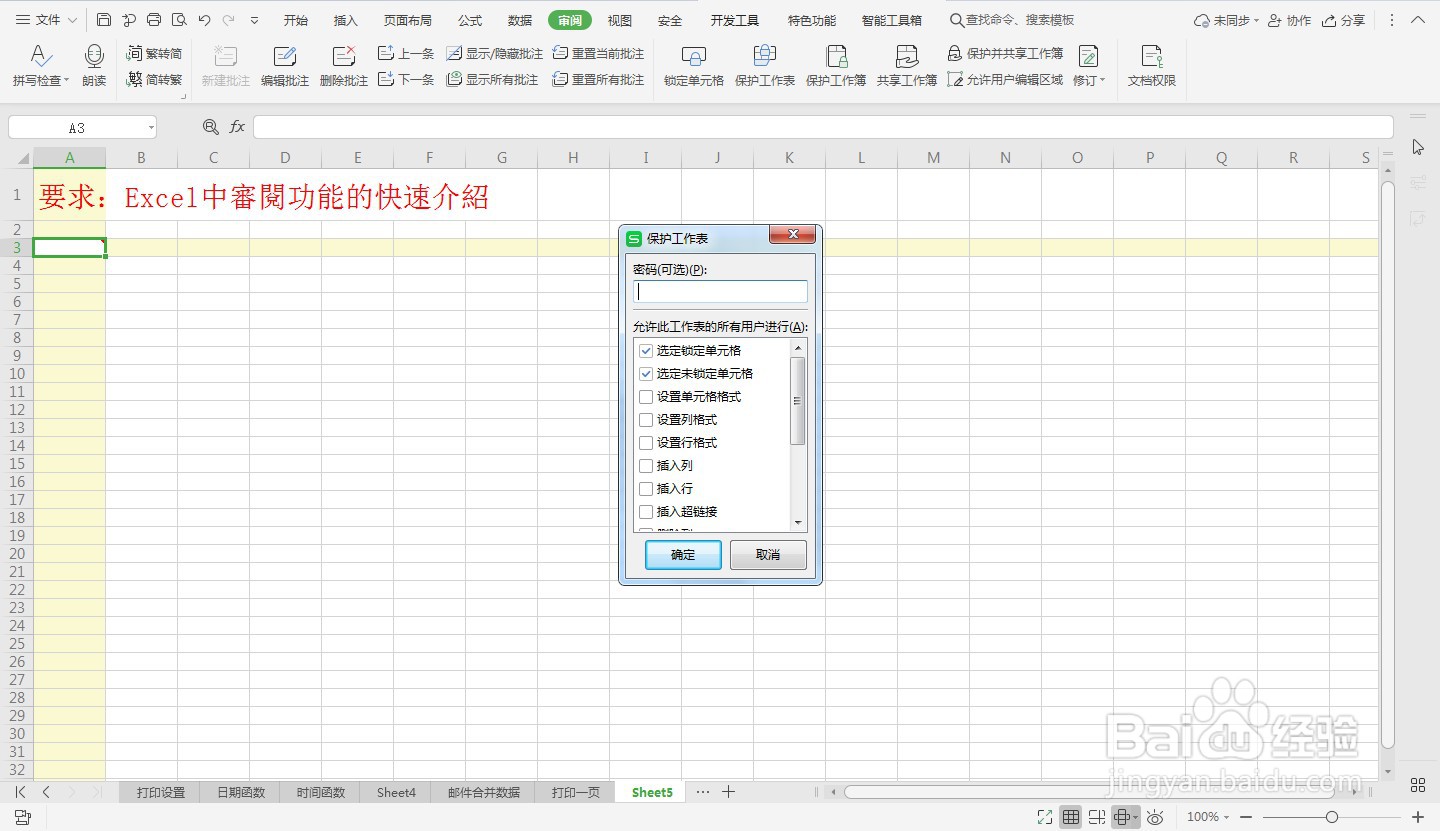Enable 设置行格式 checkbox
The width and height of the screenshot is (1440, 831).
tap(646, 443)
